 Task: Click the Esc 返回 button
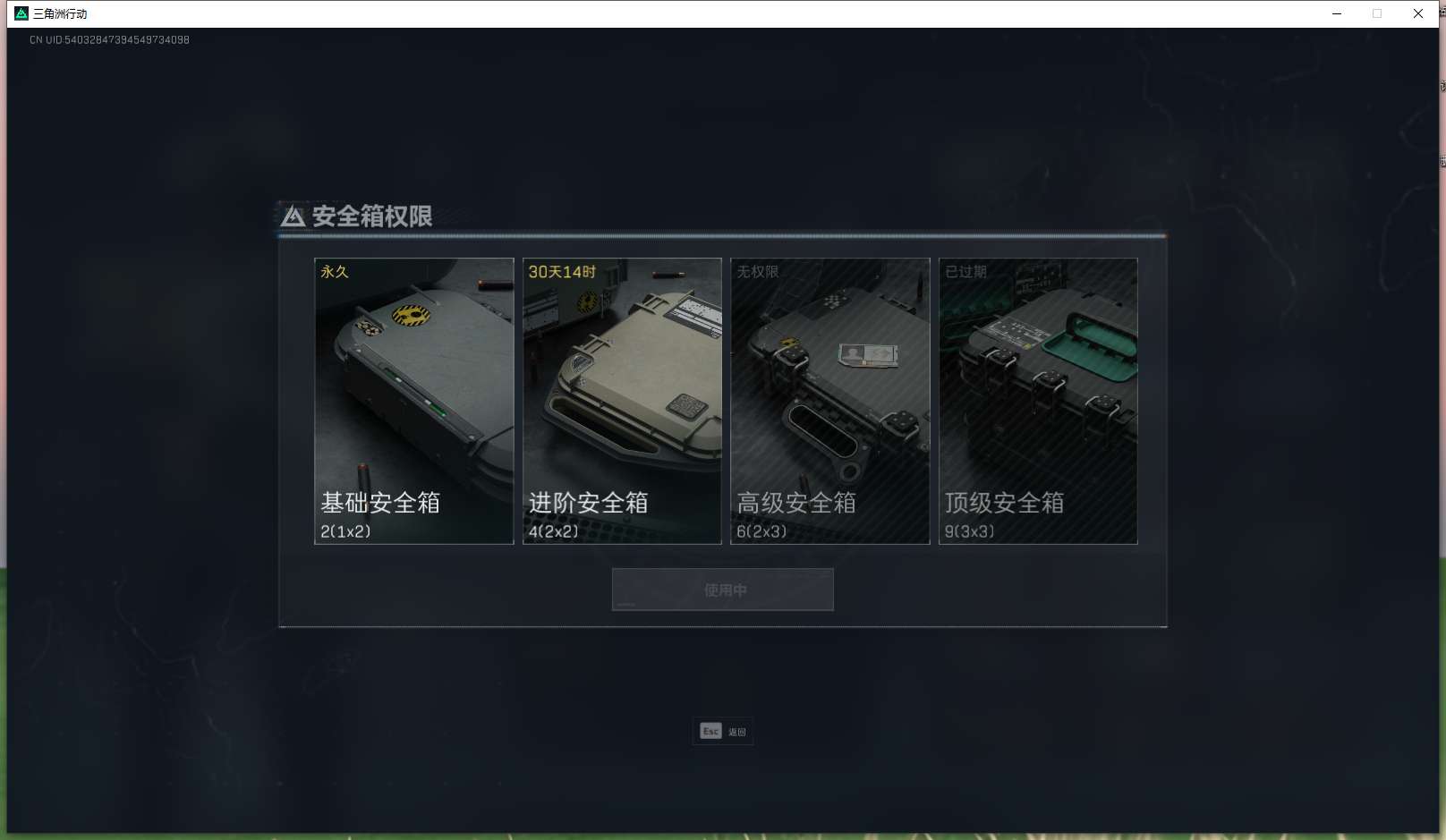(x=723, y=732)
